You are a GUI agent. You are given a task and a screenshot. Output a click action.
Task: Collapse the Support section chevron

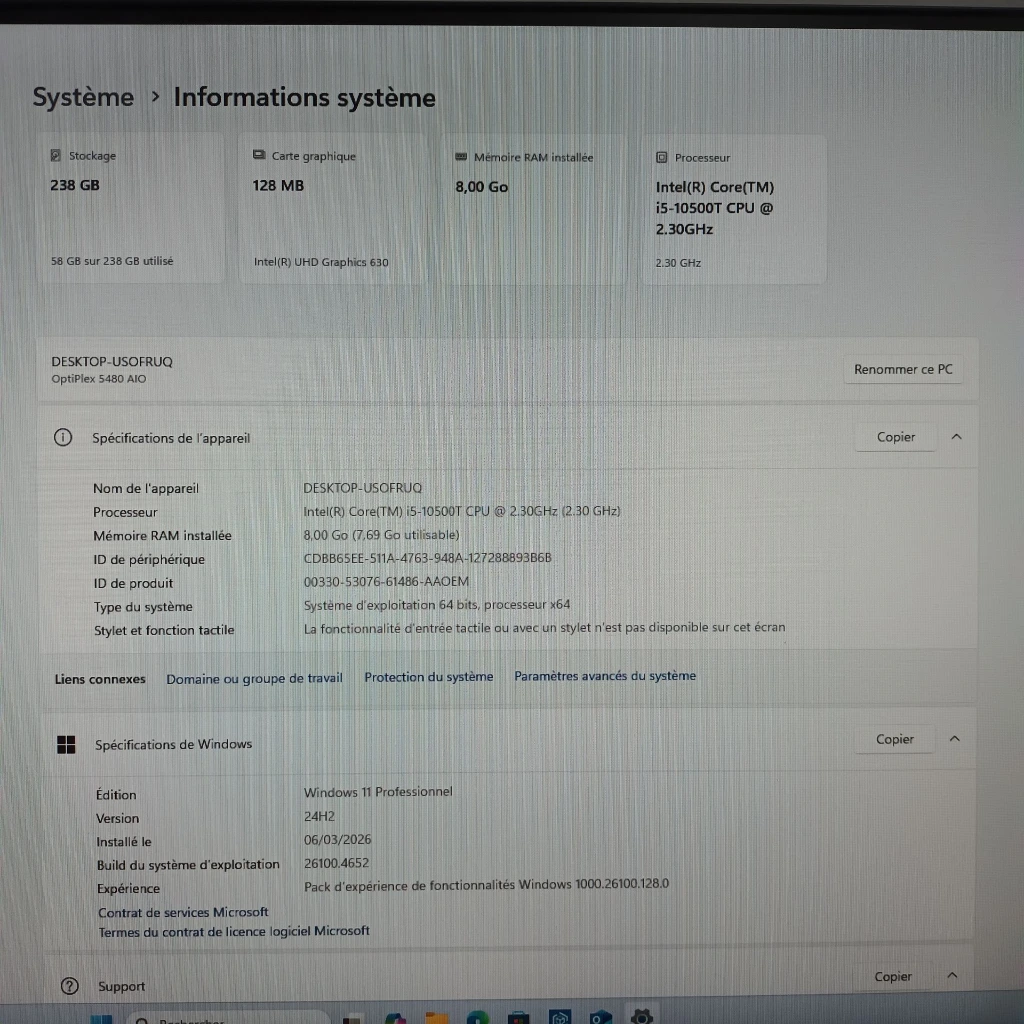[952, 976]
